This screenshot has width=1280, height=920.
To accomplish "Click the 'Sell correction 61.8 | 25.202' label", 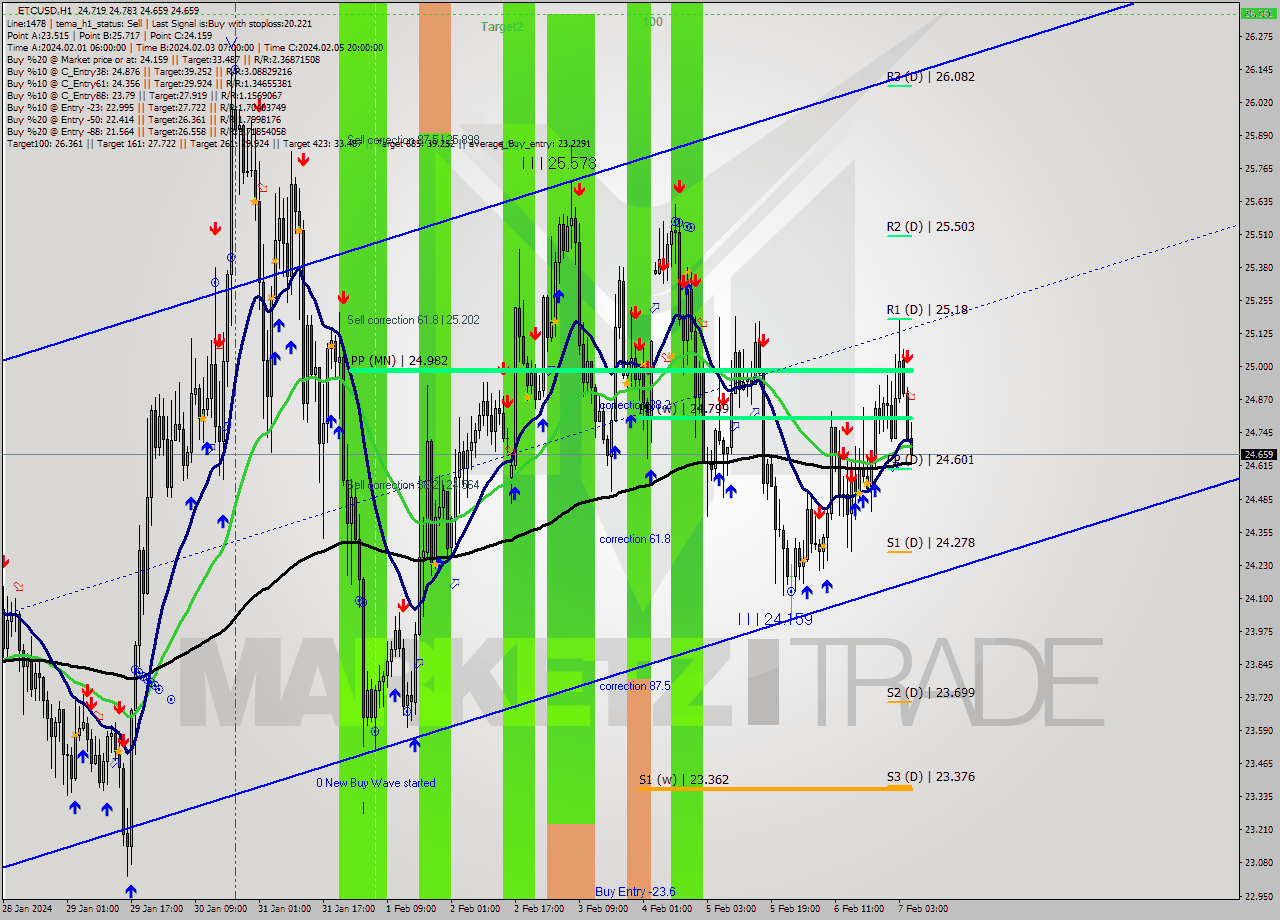I will point(413,320).
